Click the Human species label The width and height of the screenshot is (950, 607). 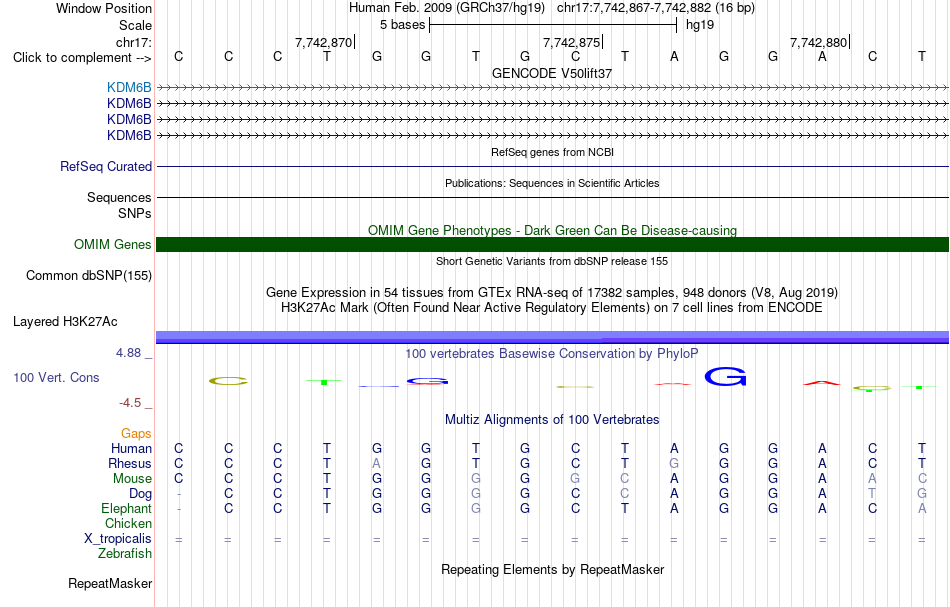click(x=131, y=448)
